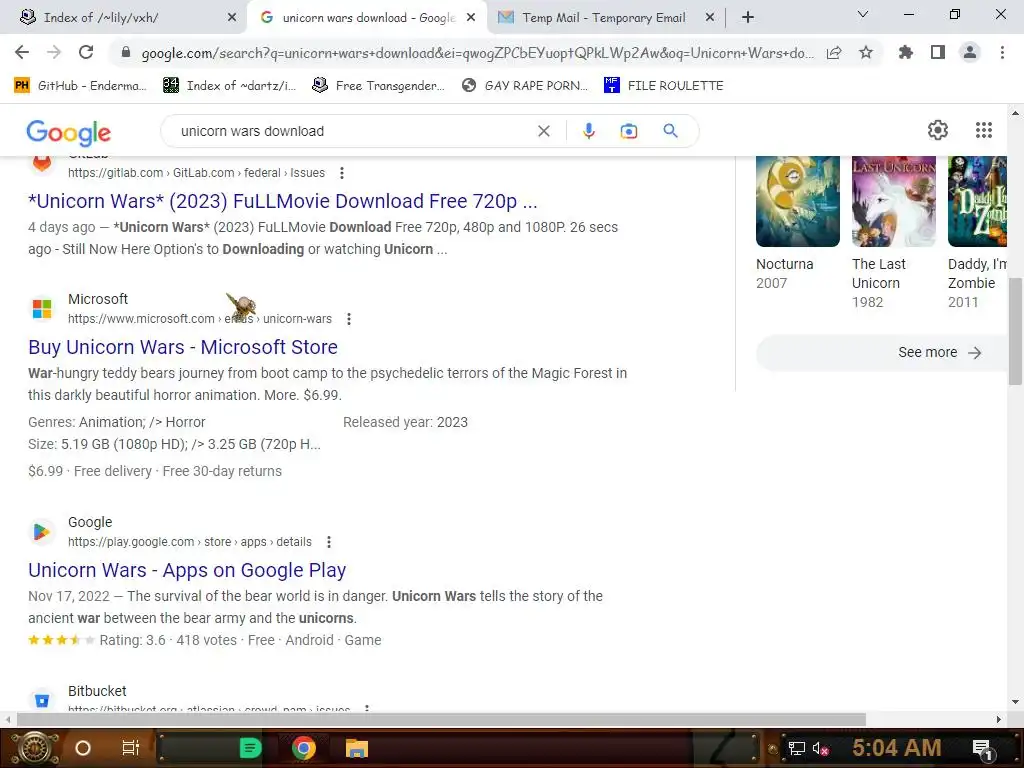Open Buy Unicorn Wars Microsoft Store link
Screen dimensions: 1024x768
(x=183, y=347)
